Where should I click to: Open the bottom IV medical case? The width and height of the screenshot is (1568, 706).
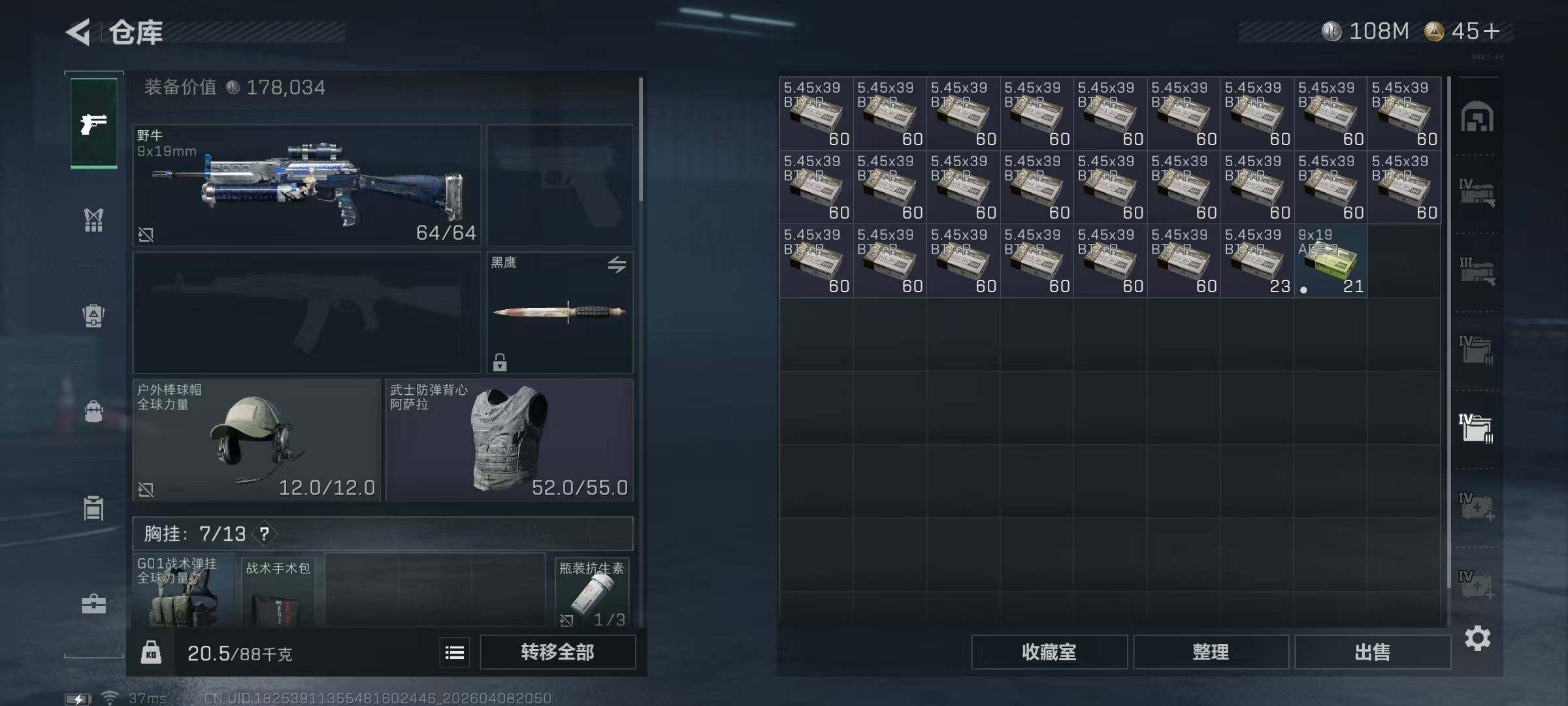(1476, 584)
